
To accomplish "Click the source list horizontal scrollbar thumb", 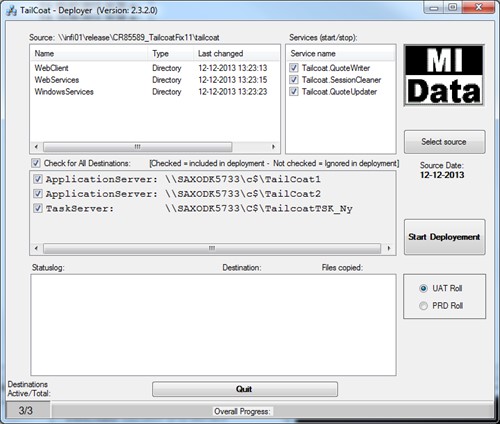I will pyautogui.click(x=137, y=147).
